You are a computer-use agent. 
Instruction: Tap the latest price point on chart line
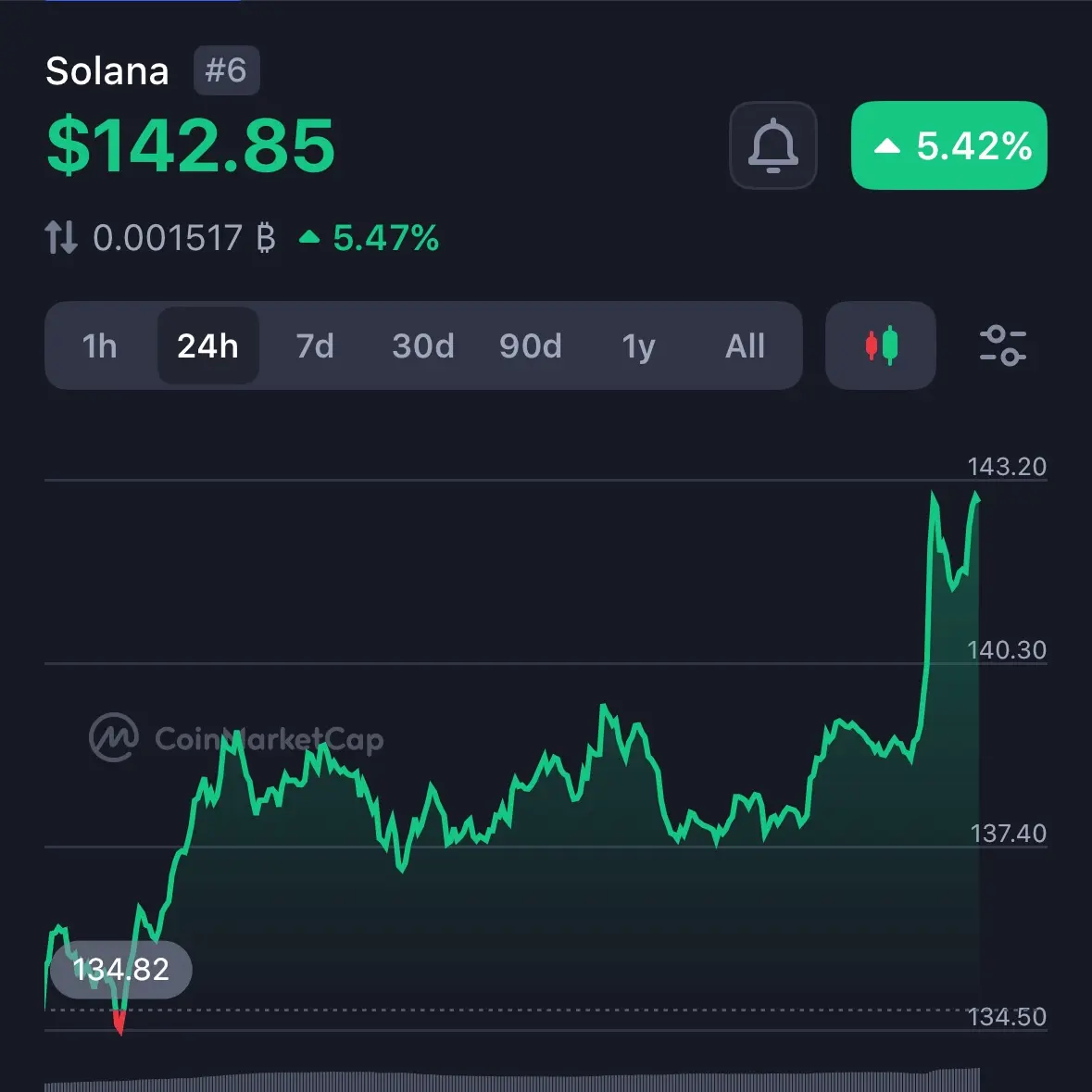(976, 496)
